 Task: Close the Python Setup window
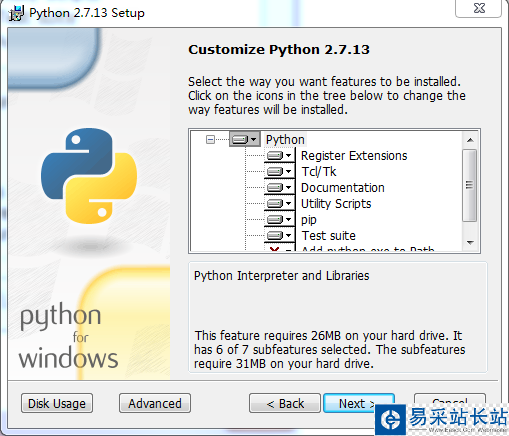coord(479,8)
